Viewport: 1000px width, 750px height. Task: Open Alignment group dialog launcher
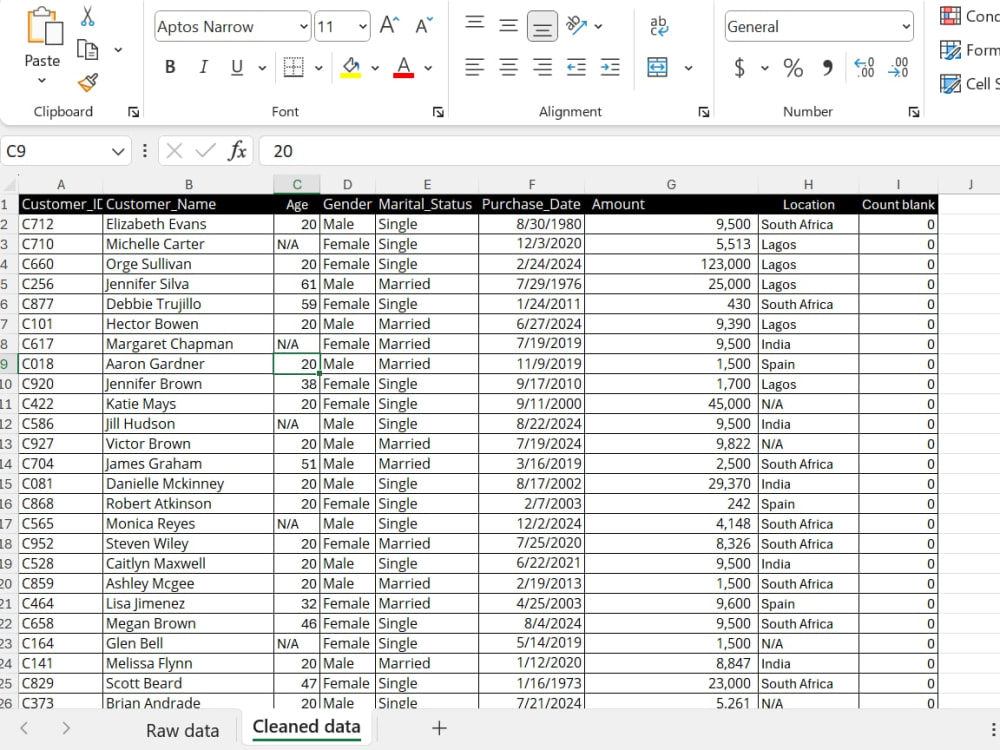coord(703,112)
